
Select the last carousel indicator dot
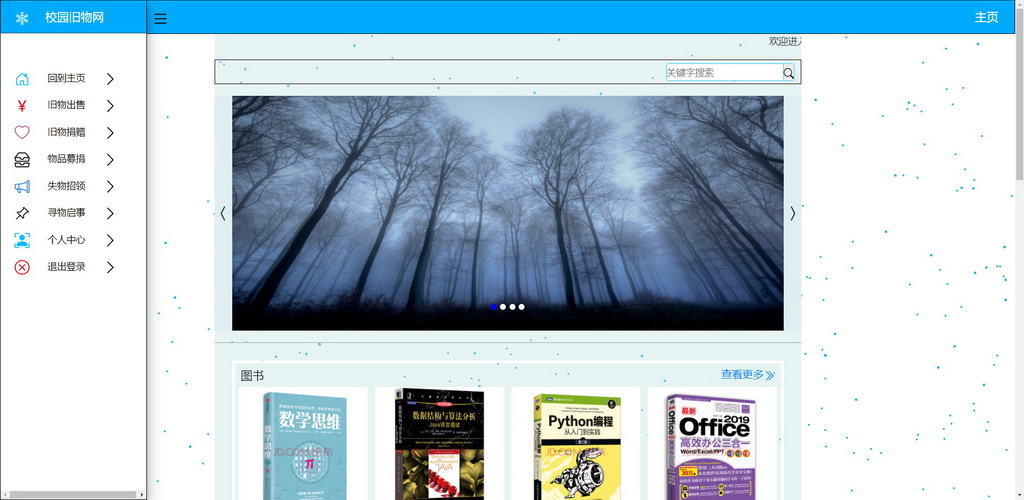click(x=521, y=307)
